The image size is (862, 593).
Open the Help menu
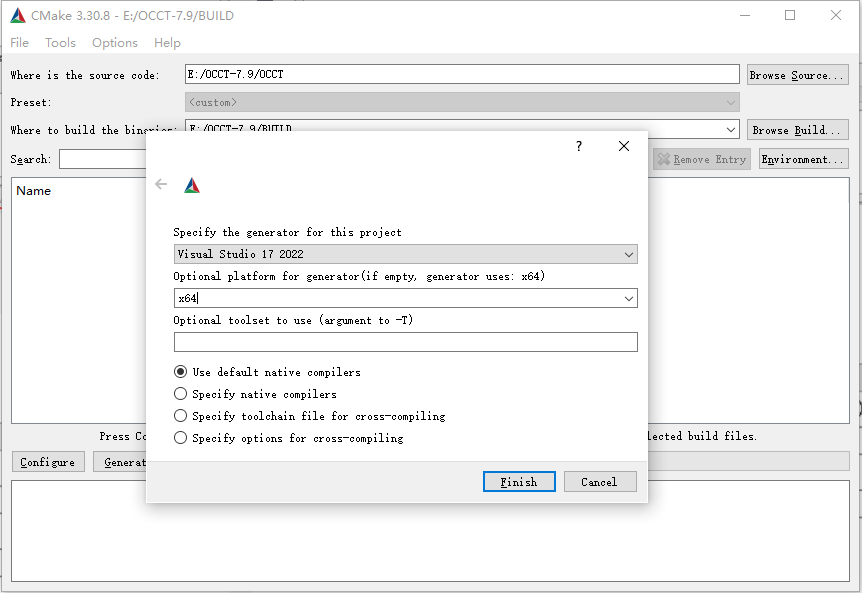click(167, 43)
